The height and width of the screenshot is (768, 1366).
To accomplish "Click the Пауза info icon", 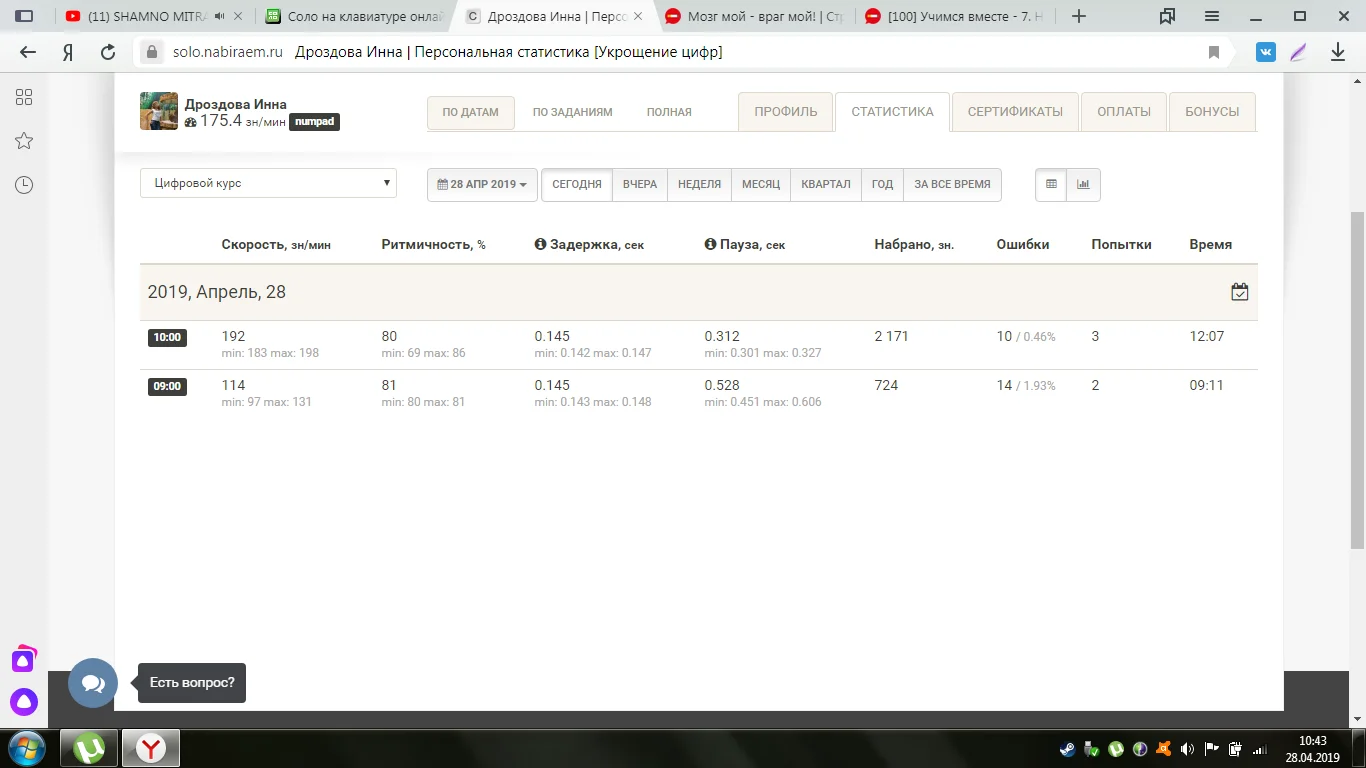I will (710, 244).
